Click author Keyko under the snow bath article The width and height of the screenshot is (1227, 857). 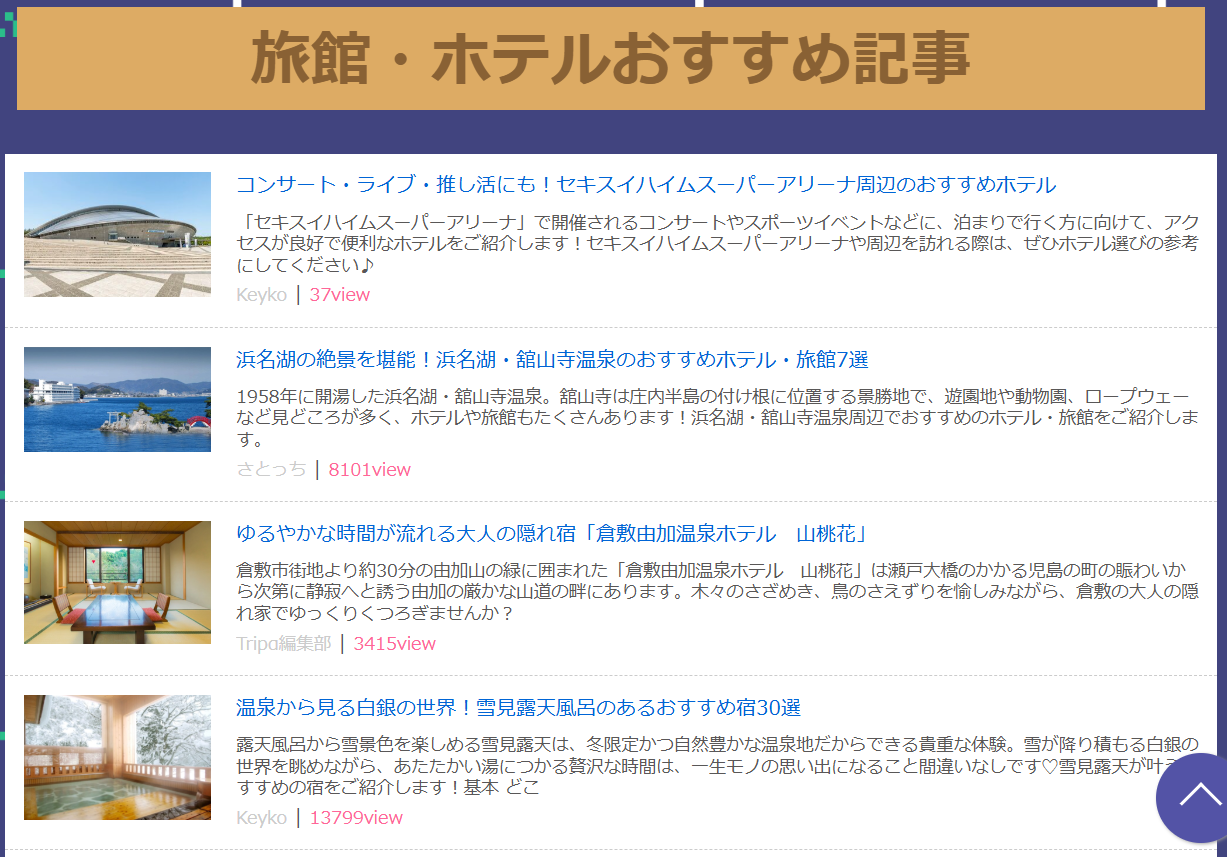261,818
